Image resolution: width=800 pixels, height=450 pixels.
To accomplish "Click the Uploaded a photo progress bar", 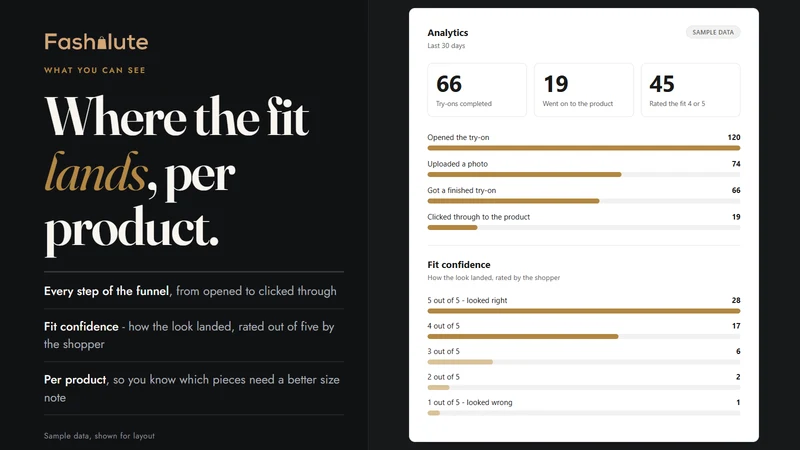I will pos(584,174).
